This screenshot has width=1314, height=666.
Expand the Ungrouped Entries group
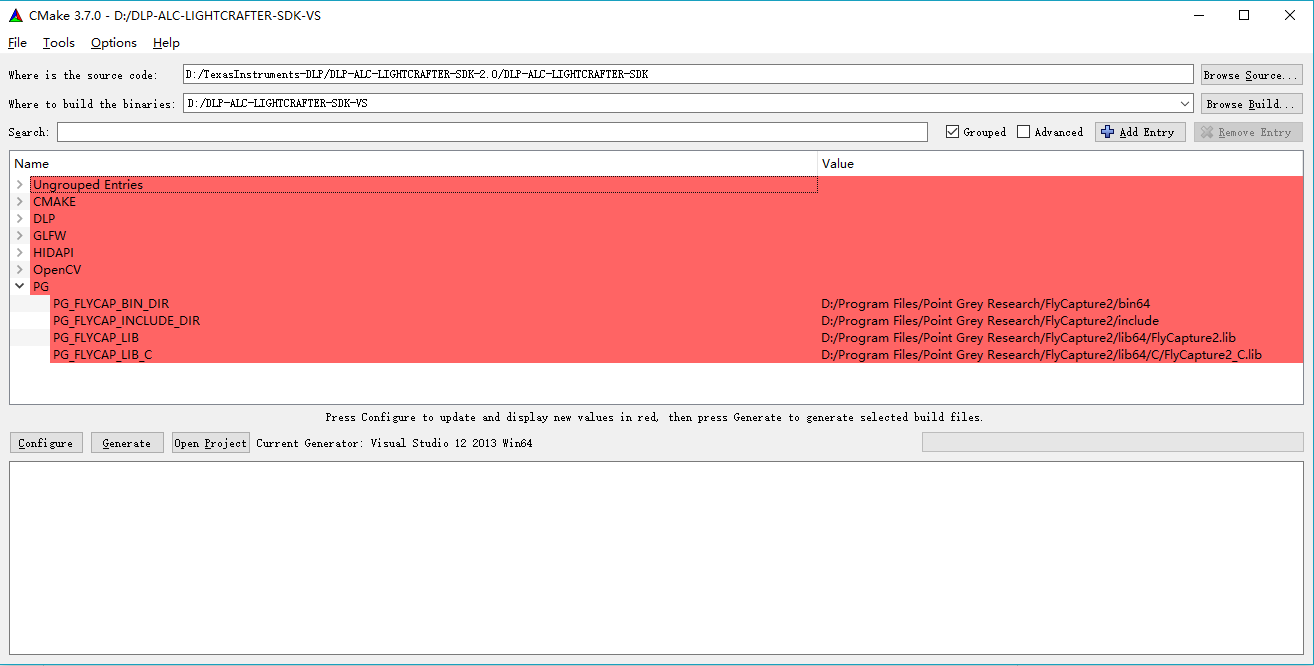(20, 185)
